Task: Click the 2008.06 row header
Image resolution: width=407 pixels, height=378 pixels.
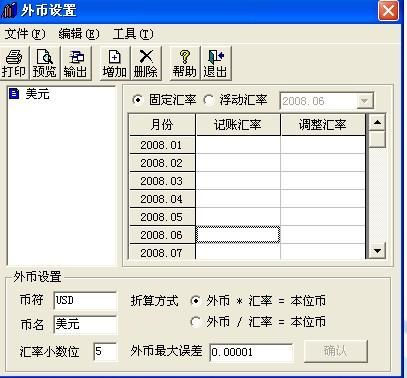Action: point(162,235)
